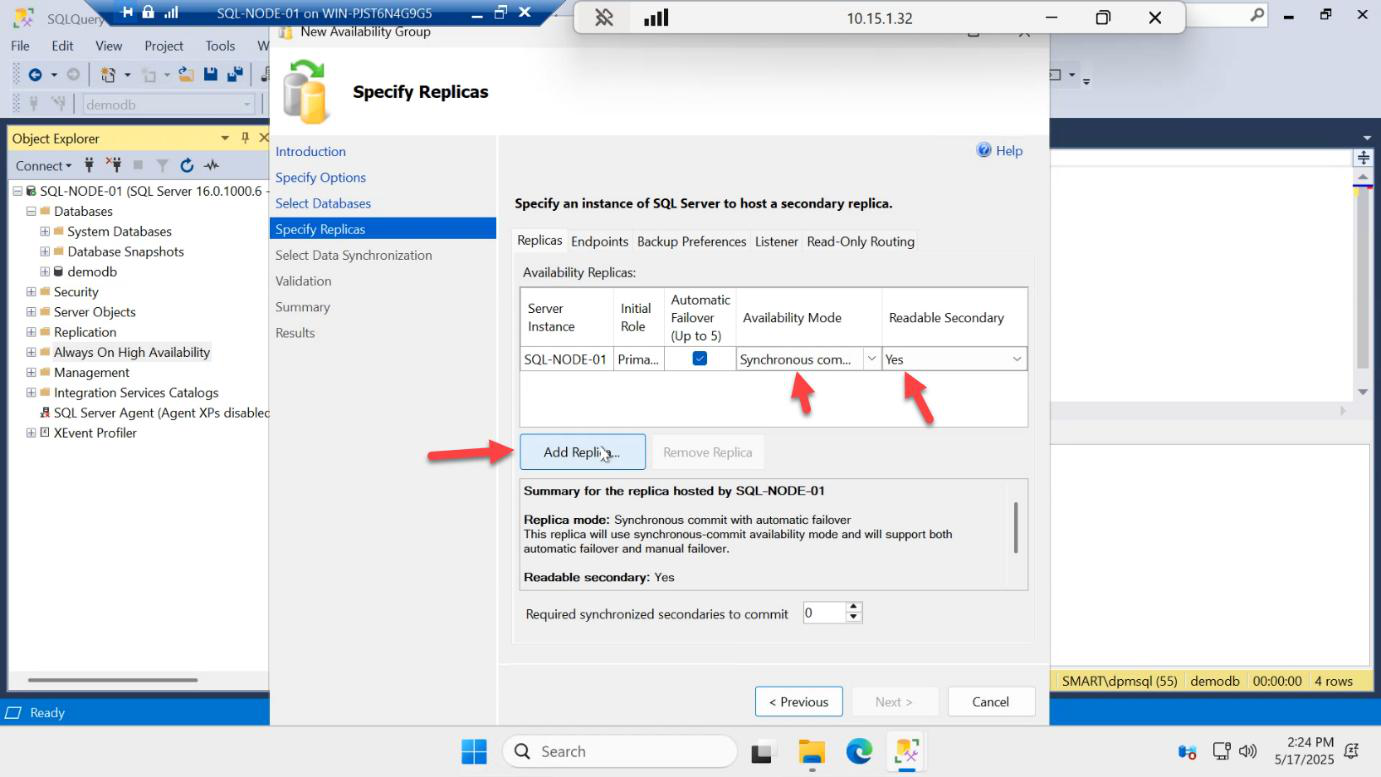Refresh Object Explorer with the circular arrow icon
The height and width of the screenshot is (777, 1381).
[x=187, y=165]
